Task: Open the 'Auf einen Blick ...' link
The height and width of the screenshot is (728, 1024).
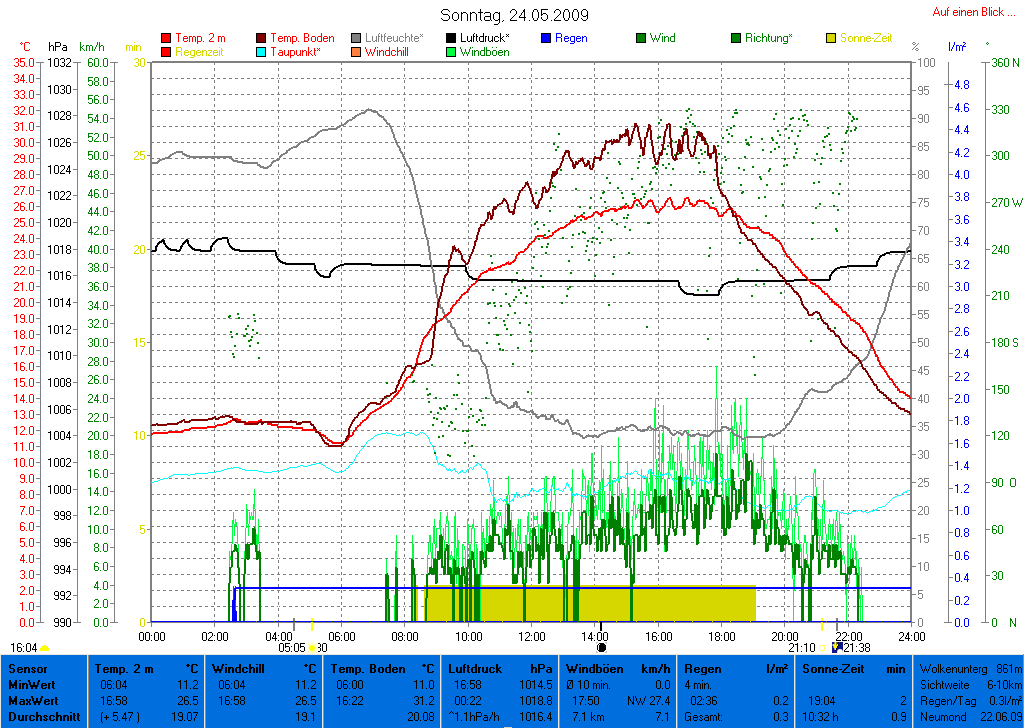Action: point(967,12)
